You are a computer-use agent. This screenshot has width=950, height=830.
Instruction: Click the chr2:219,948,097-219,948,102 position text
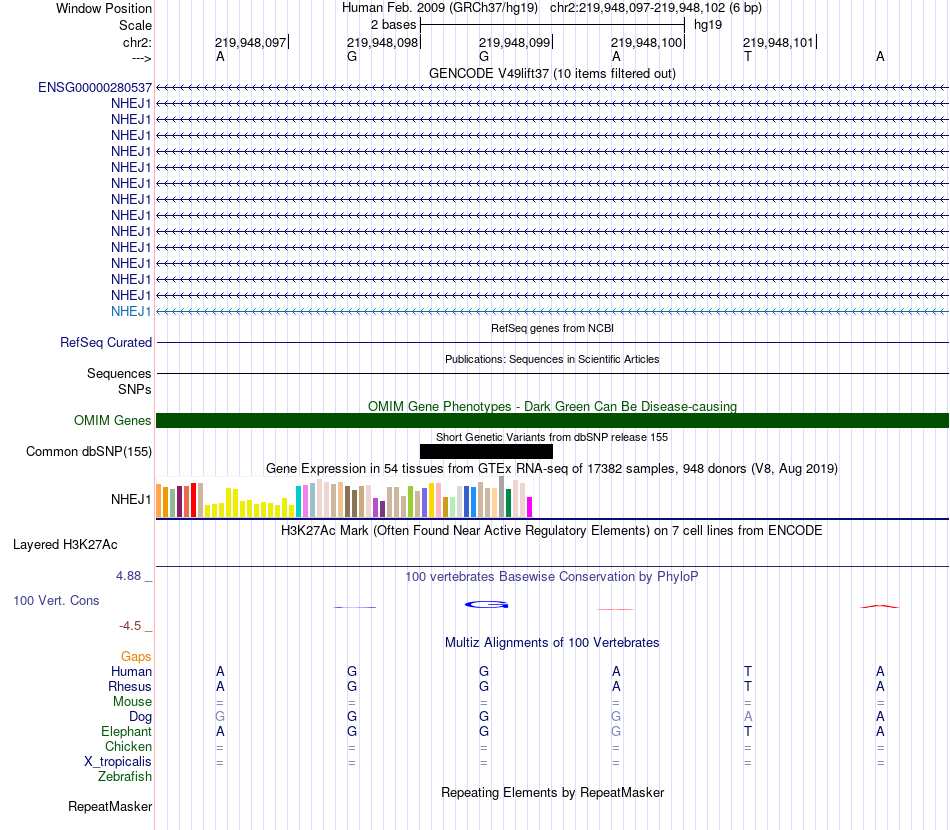point(656,8)
